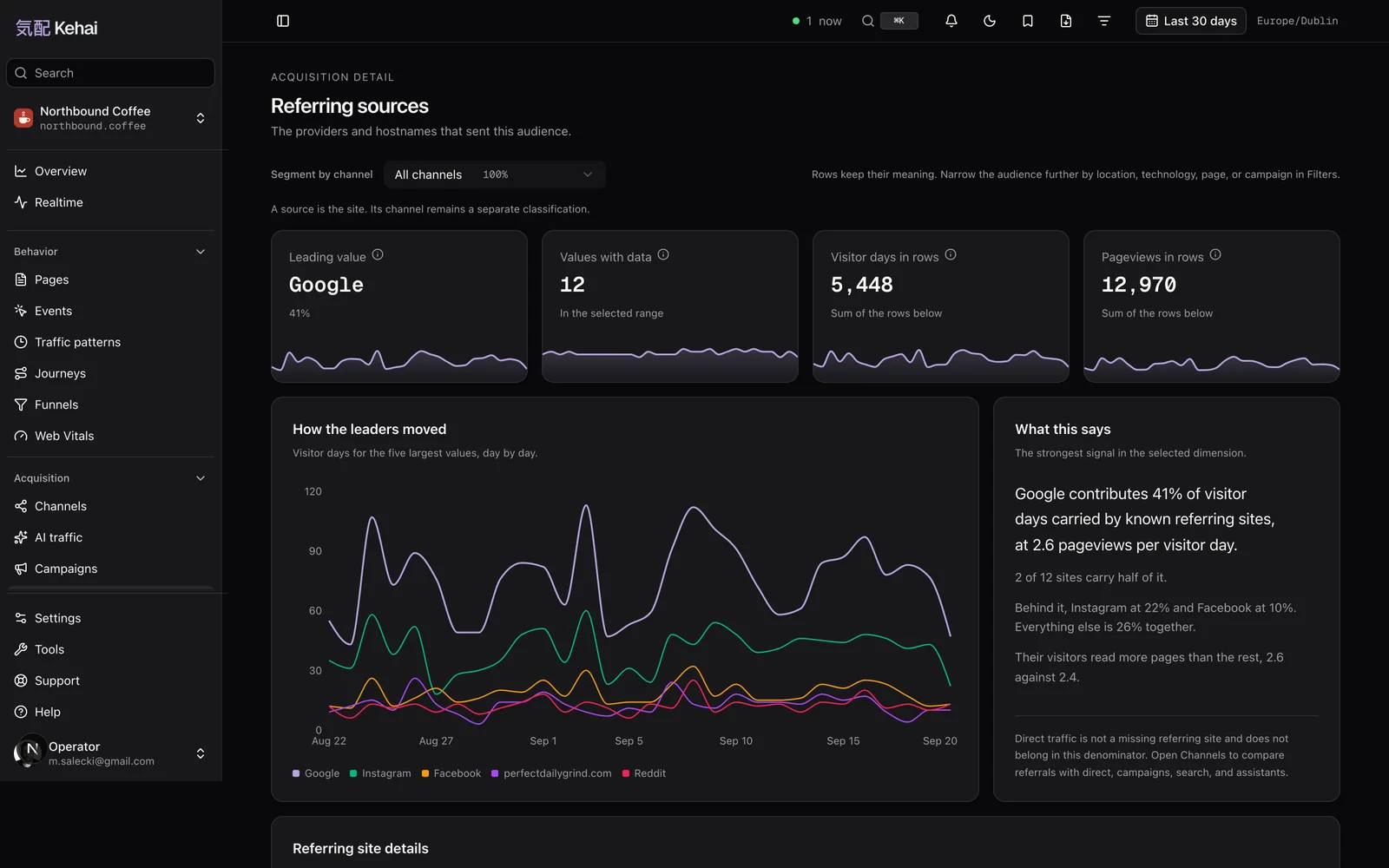Expand the Operator account menu
The height and width of the screenshot is (868, 1389).
(201, 753)
